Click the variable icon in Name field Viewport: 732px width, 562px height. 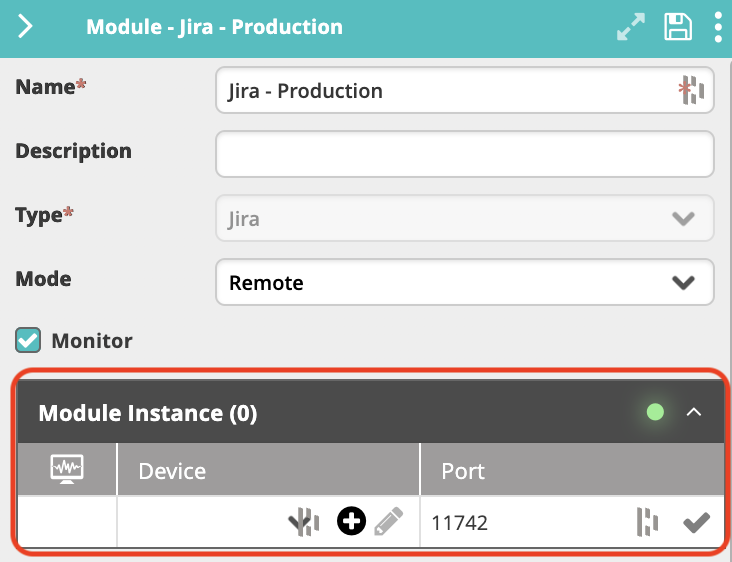coord(691,90)
